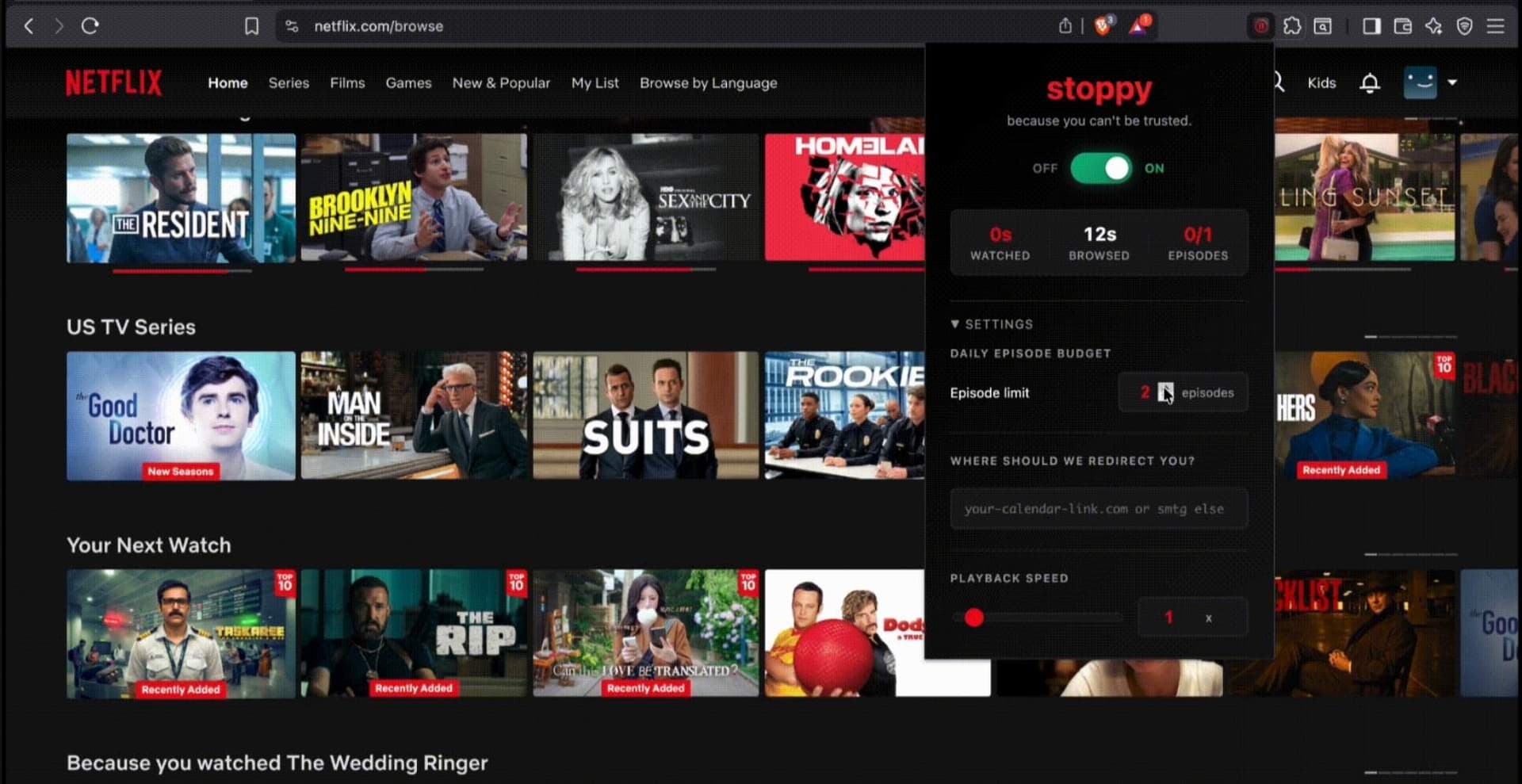Click the browser forward arrow
Screen dimensions: 1522x784
tap(59, 26)
